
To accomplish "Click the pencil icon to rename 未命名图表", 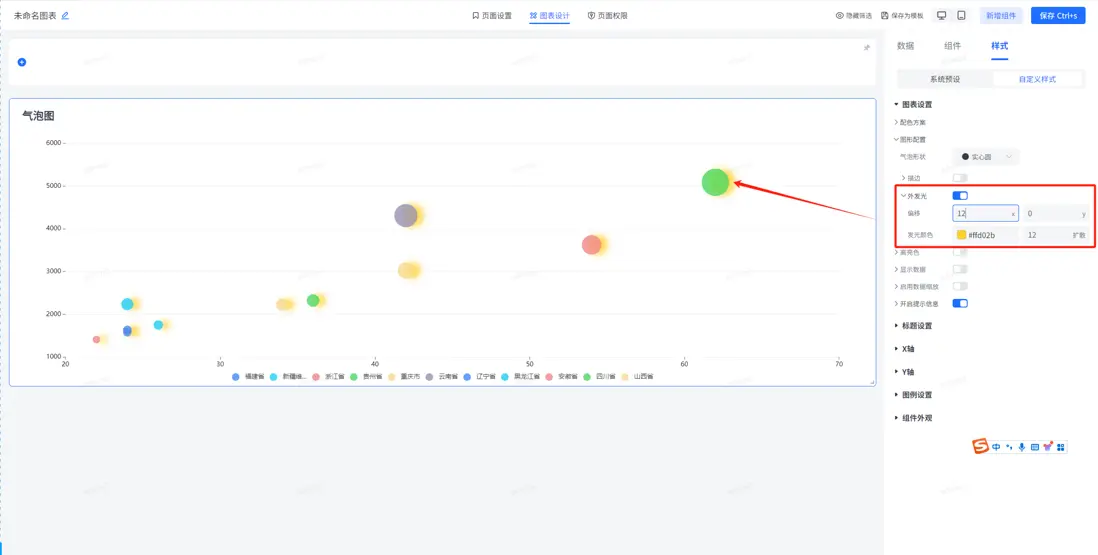I will 65,15.
